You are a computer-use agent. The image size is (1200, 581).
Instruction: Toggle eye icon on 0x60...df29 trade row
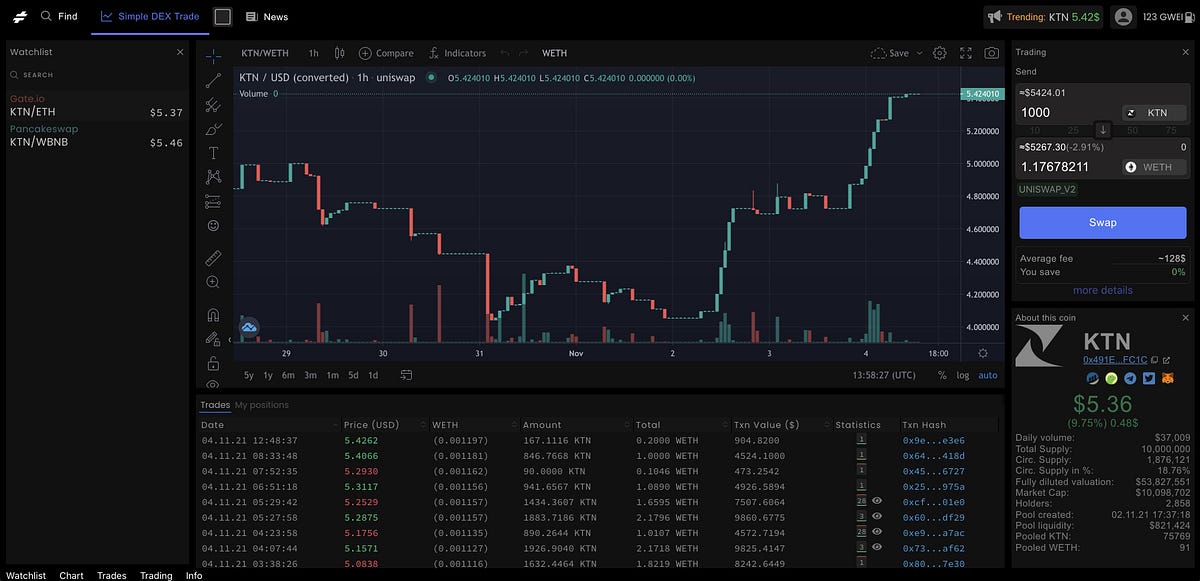pos(877,516)
